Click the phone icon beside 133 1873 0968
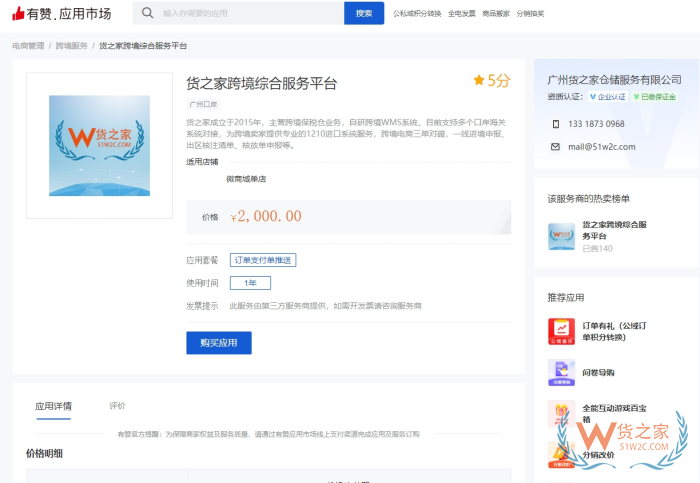Image resolution: width=700 pixels, height=483 pixels. (x=556, y=124)
